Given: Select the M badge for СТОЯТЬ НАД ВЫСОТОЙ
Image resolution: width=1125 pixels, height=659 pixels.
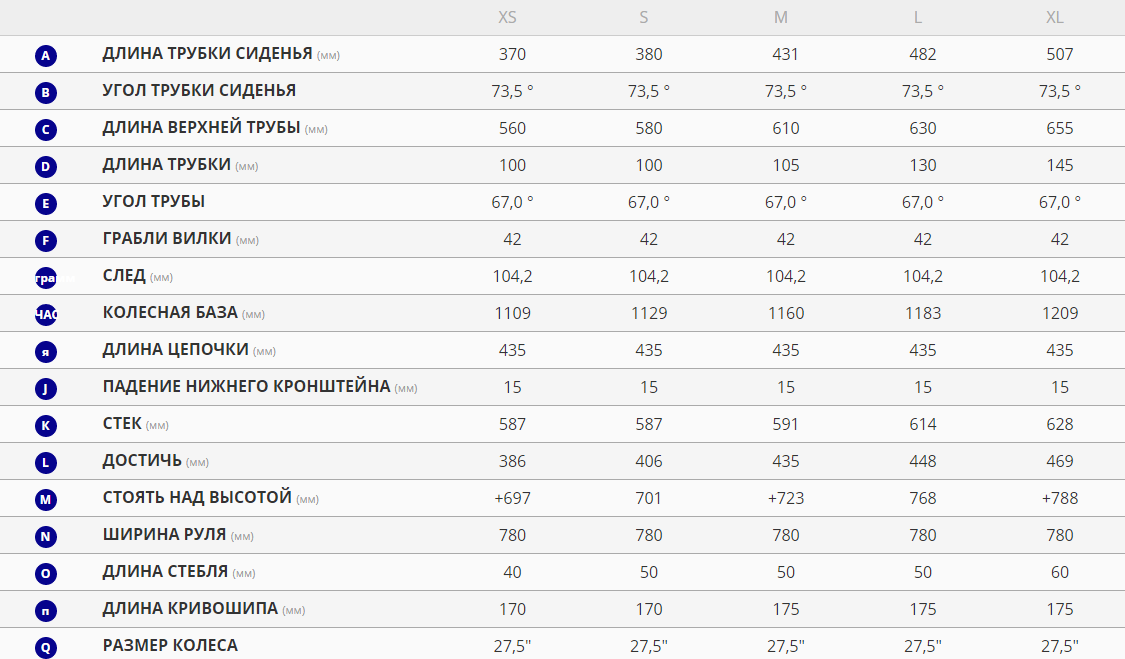Looking at the screenshot, I should pos(46,499).
